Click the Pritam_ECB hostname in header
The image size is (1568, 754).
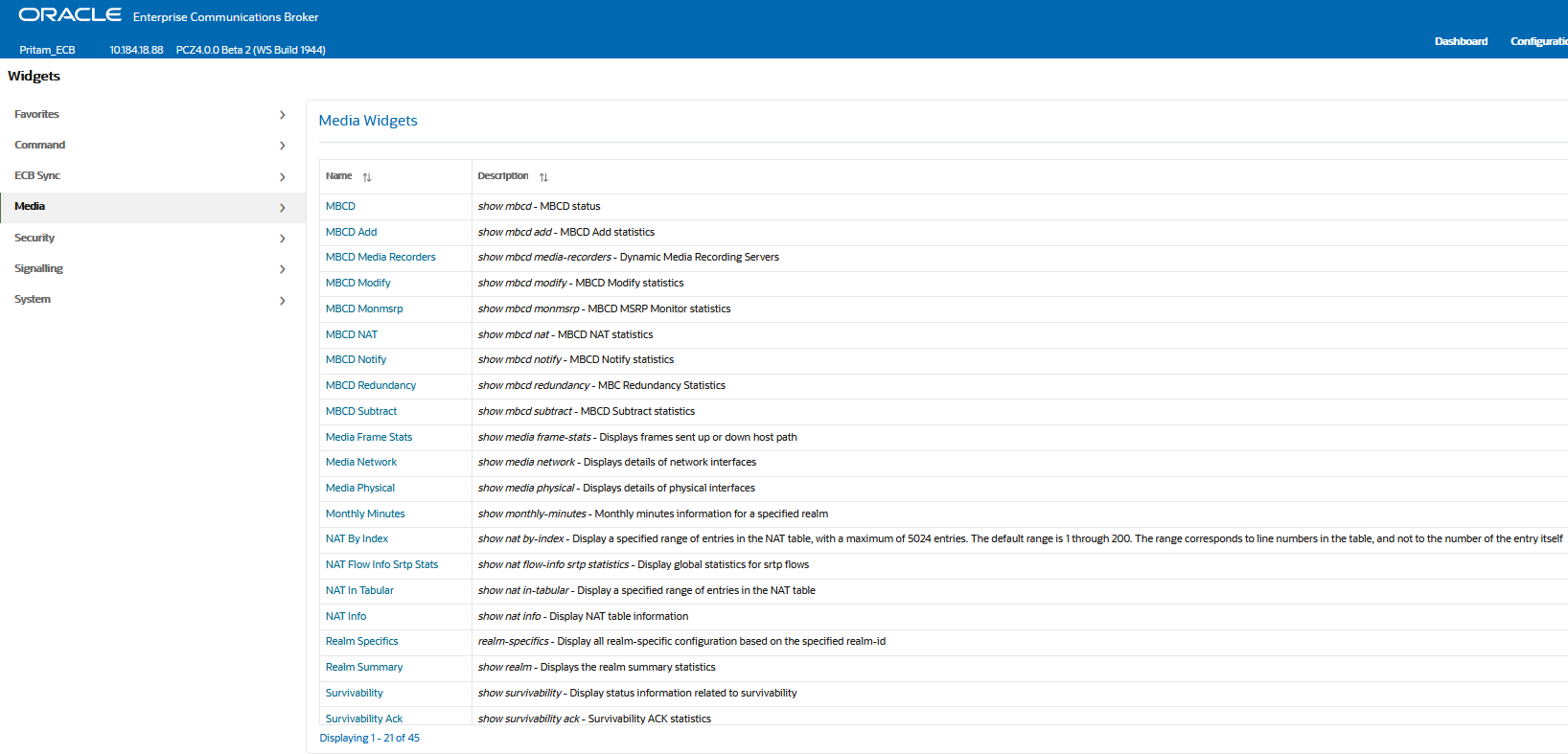click(47, 50)
